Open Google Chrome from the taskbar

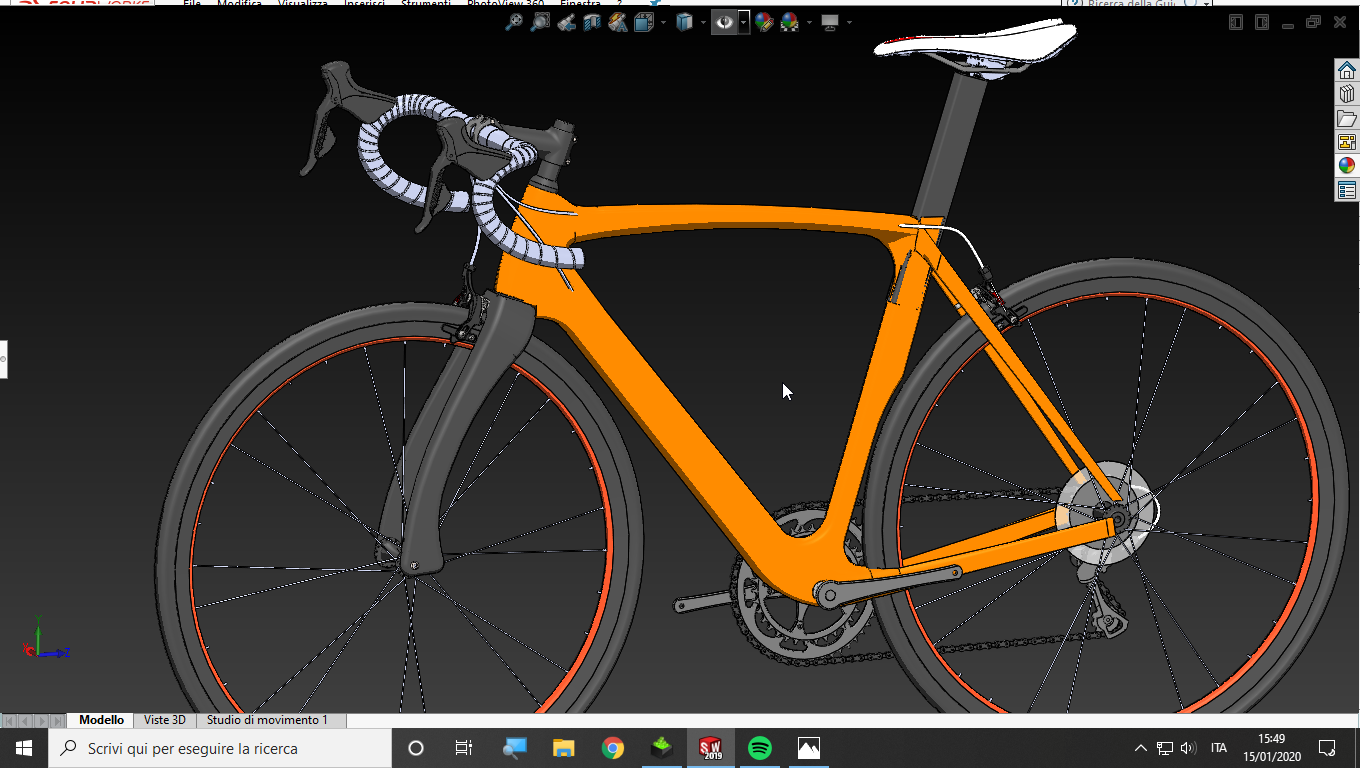pyautogui.click(x=613, y=748)
